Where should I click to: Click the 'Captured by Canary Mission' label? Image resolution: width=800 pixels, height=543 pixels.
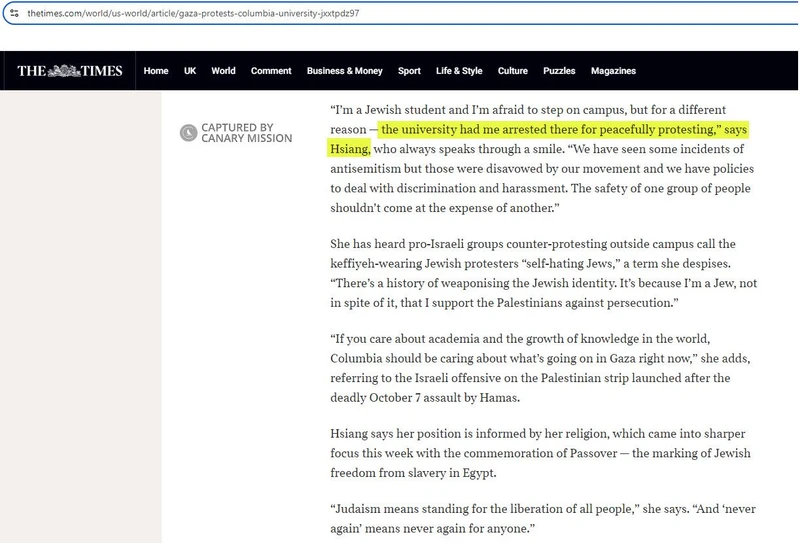coord(247,133)
